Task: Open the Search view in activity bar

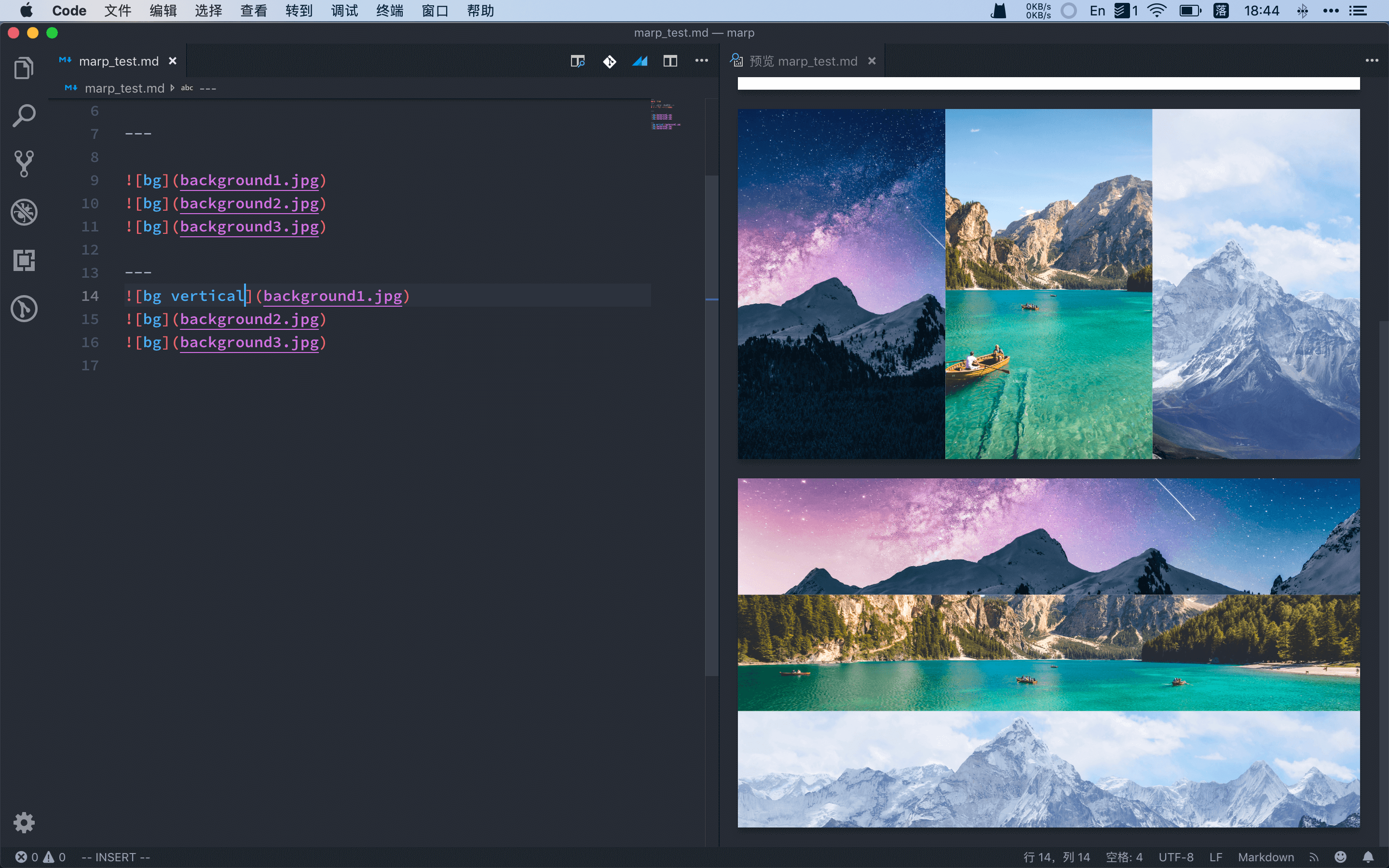Action: (x=24, y=116)
